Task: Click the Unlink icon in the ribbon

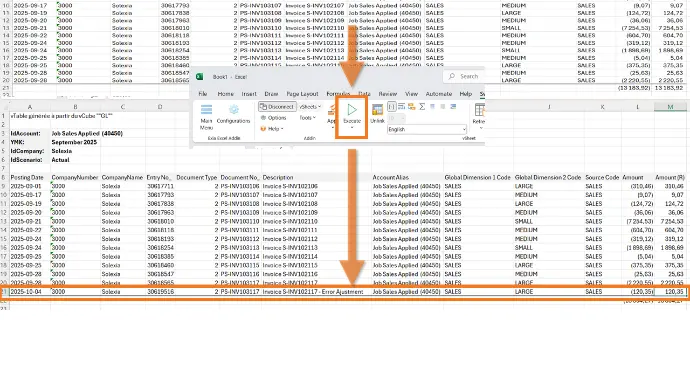Action: (377, 110)
